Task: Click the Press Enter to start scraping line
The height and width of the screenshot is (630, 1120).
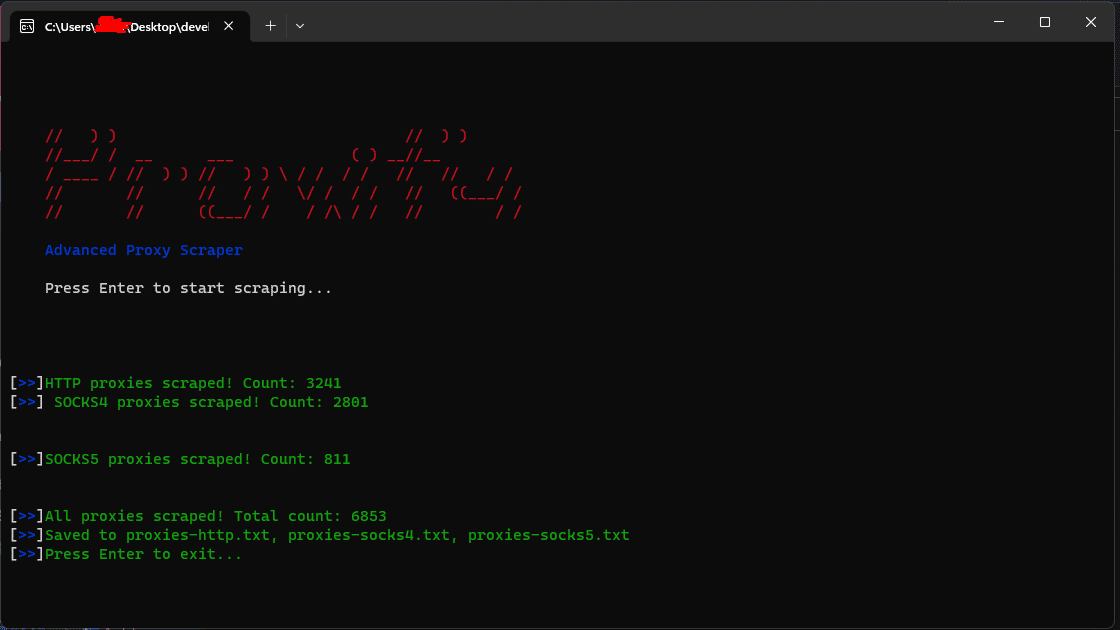Action: 187,288
